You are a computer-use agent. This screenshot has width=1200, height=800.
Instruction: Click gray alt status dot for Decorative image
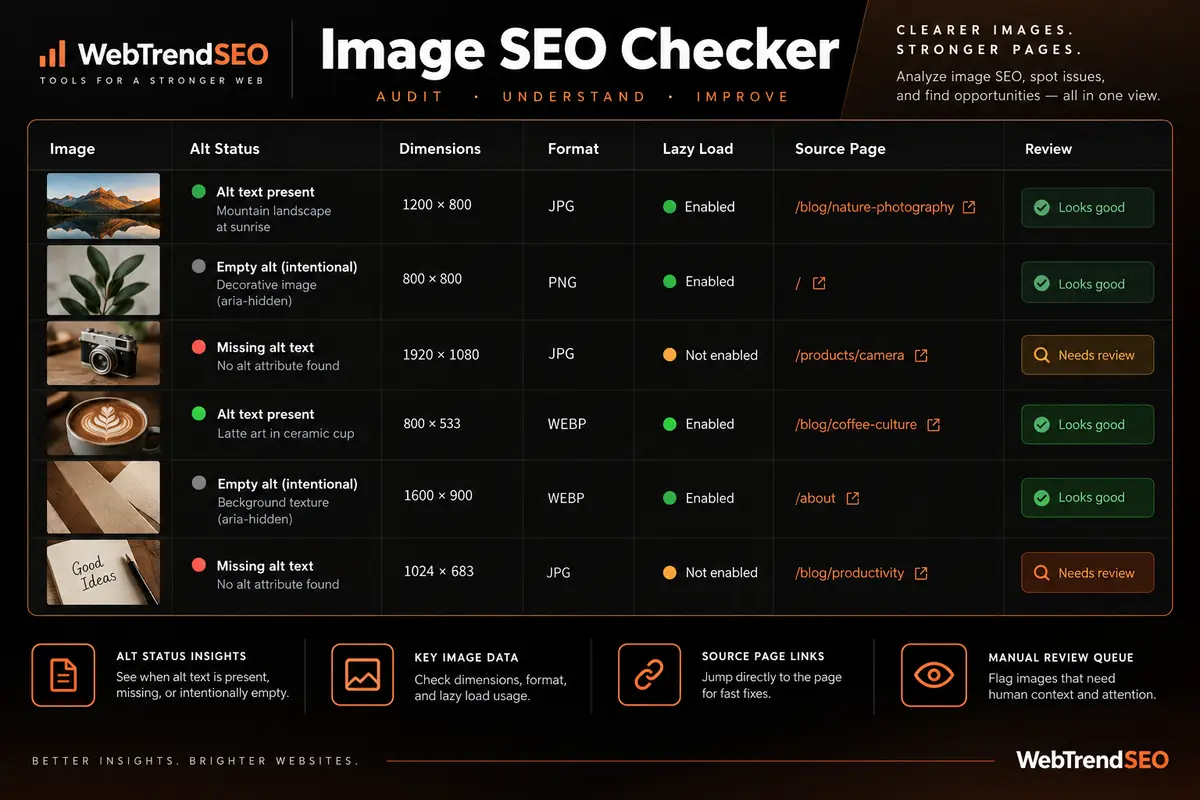[199, 267]
